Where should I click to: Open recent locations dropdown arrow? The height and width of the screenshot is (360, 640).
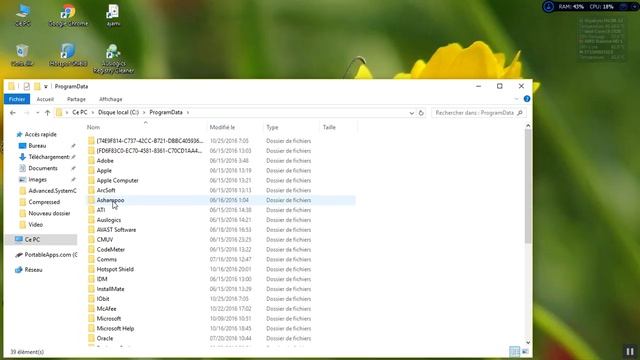tap(37, 113)
